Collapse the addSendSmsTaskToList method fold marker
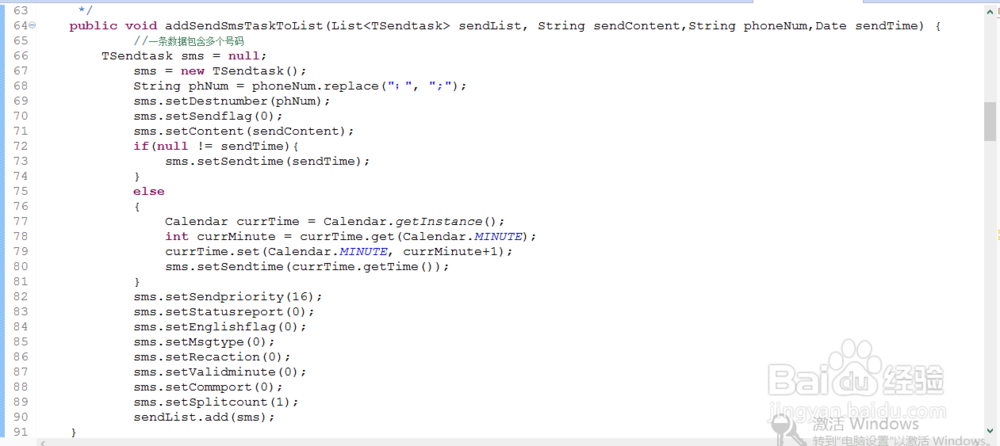 click(32, 26)
